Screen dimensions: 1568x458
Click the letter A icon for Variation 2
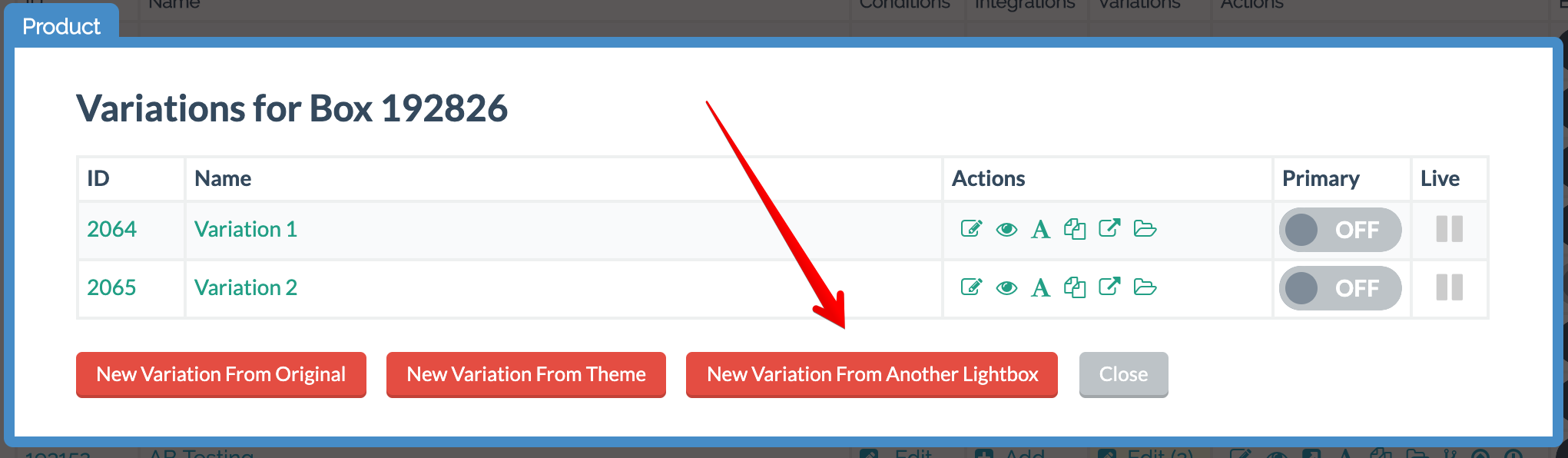1041,288
